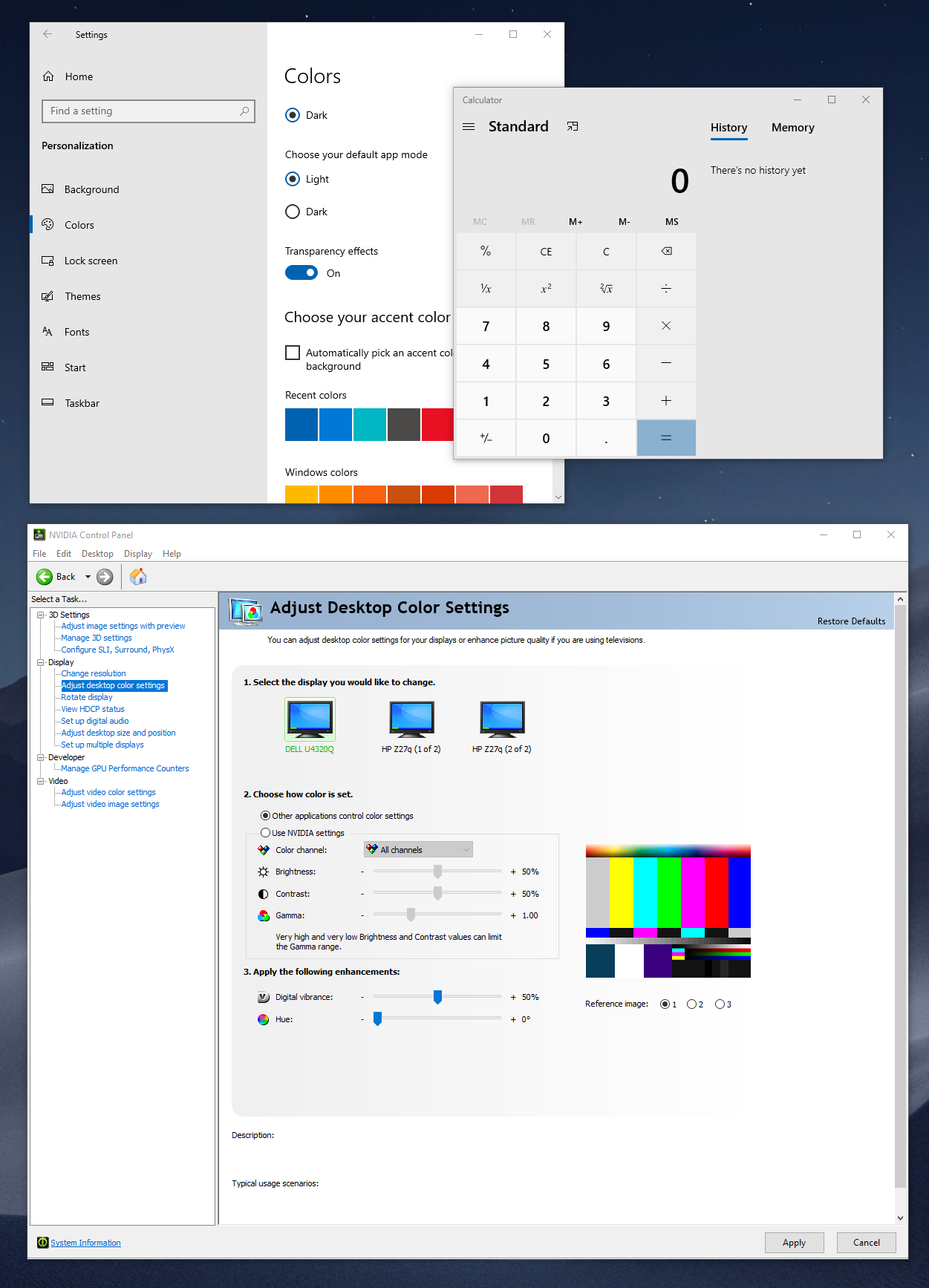Image resolution: width=929 pixels, height=1288 pixels.
Task: Collapse the 3D Settings tree node
Action: point(41,615)
